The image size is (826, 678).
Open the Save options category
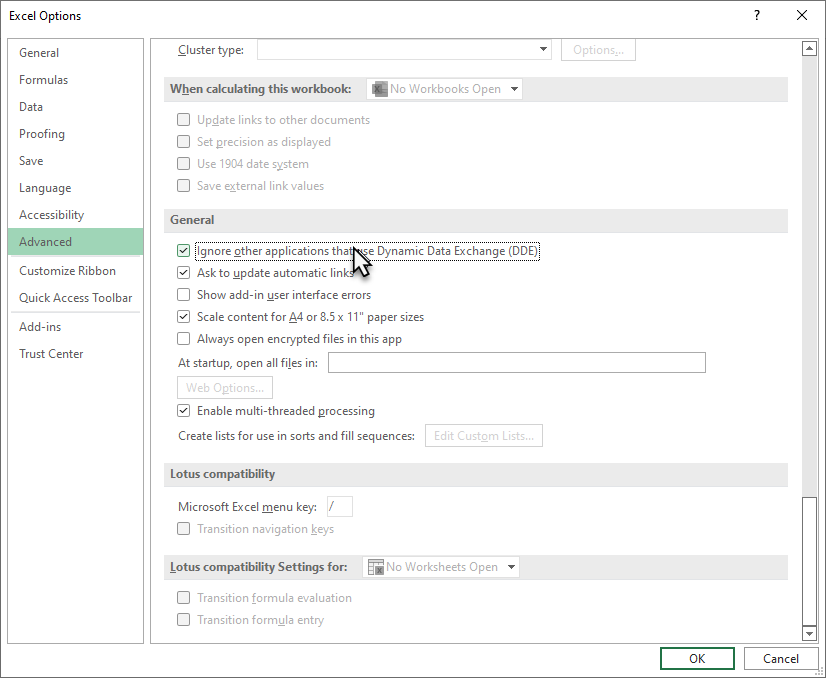(75, 161)
